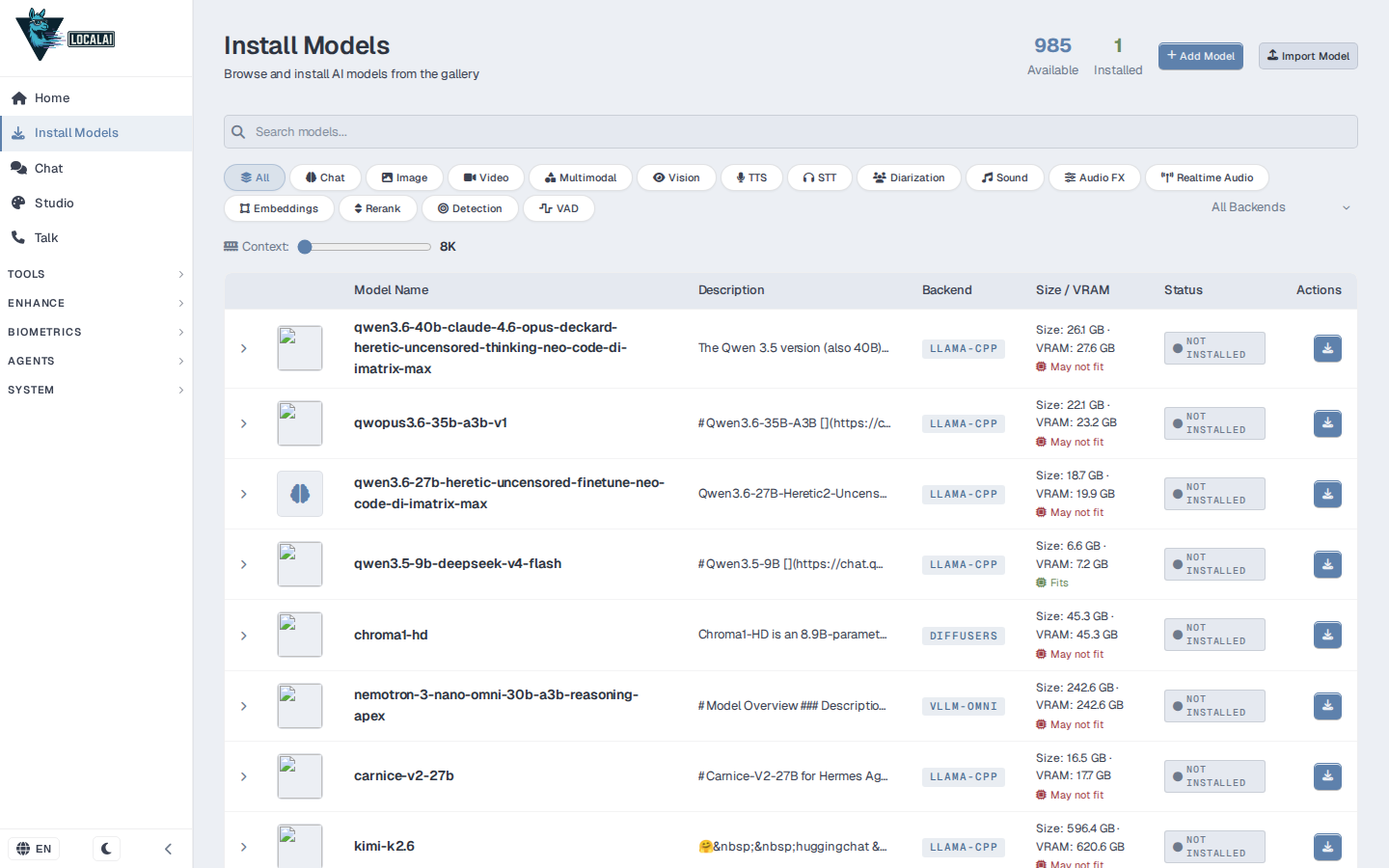Image resolution: width=1389 pixels, height=868 pixels.
Task: Download the kimi-k2.6 model
Action: [x=1327, y=847]
